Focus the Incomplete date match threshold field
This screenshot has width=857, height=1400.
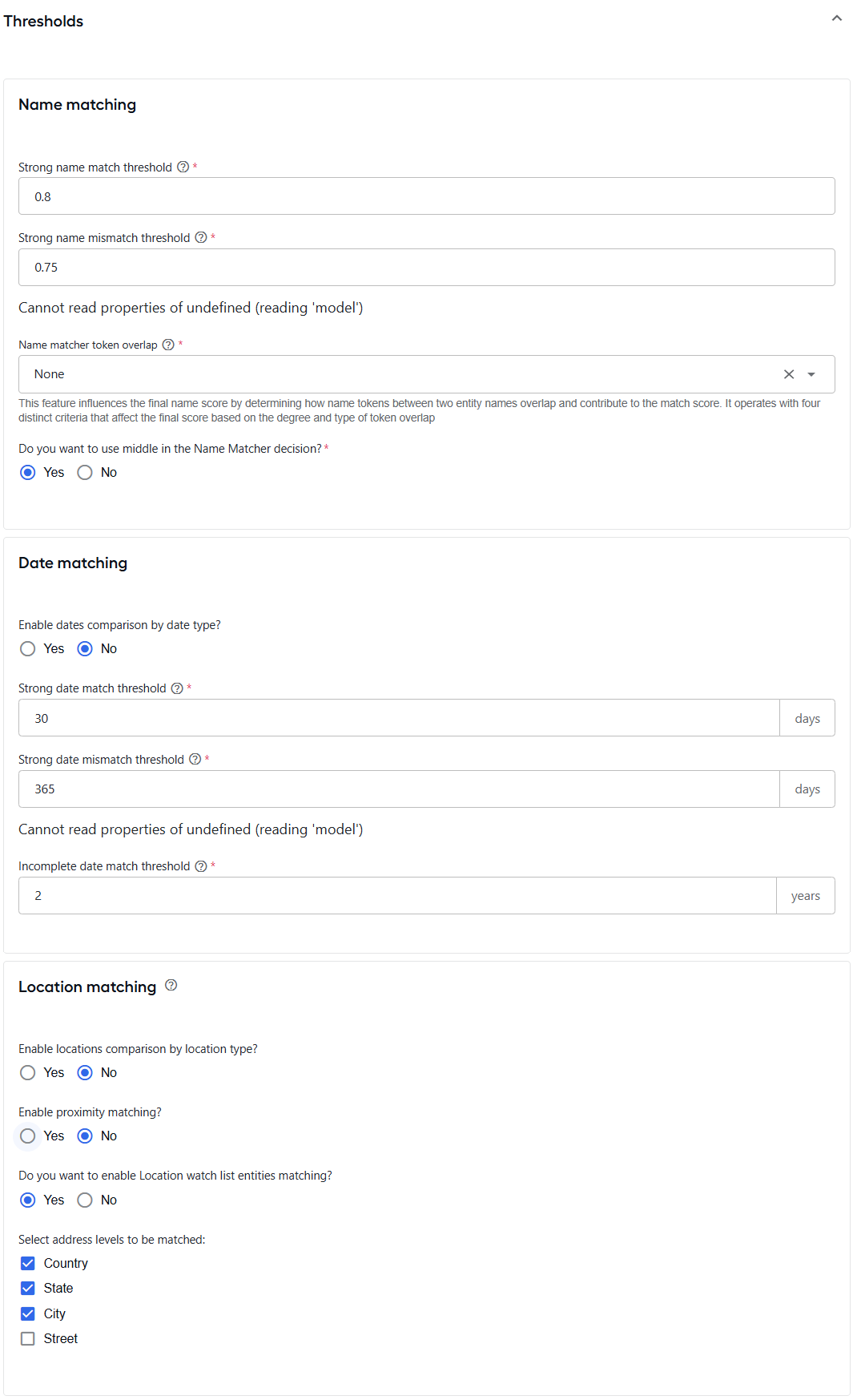[397, 896]
